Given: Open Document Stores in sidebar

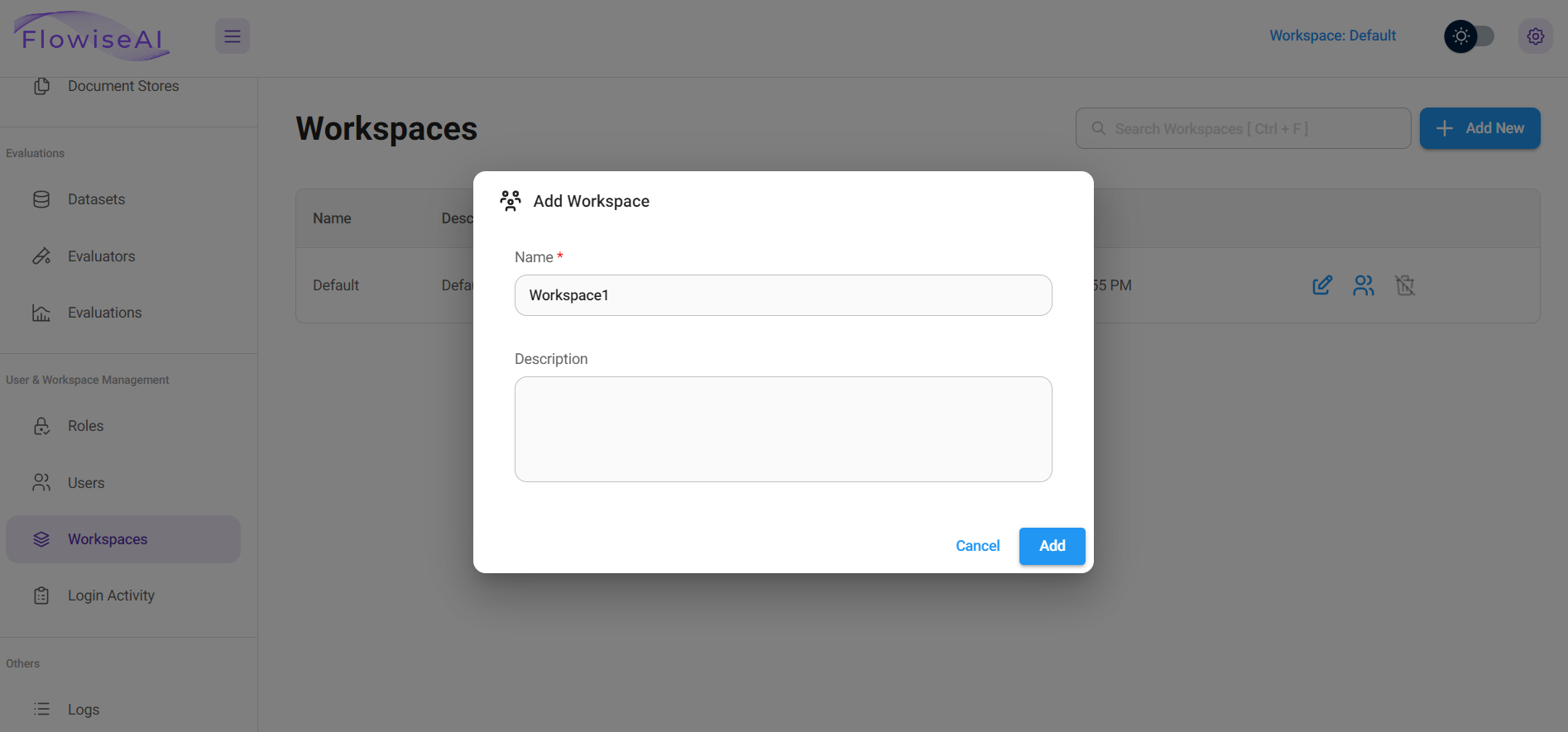Looking at the screenshot, I should point(123,86).
